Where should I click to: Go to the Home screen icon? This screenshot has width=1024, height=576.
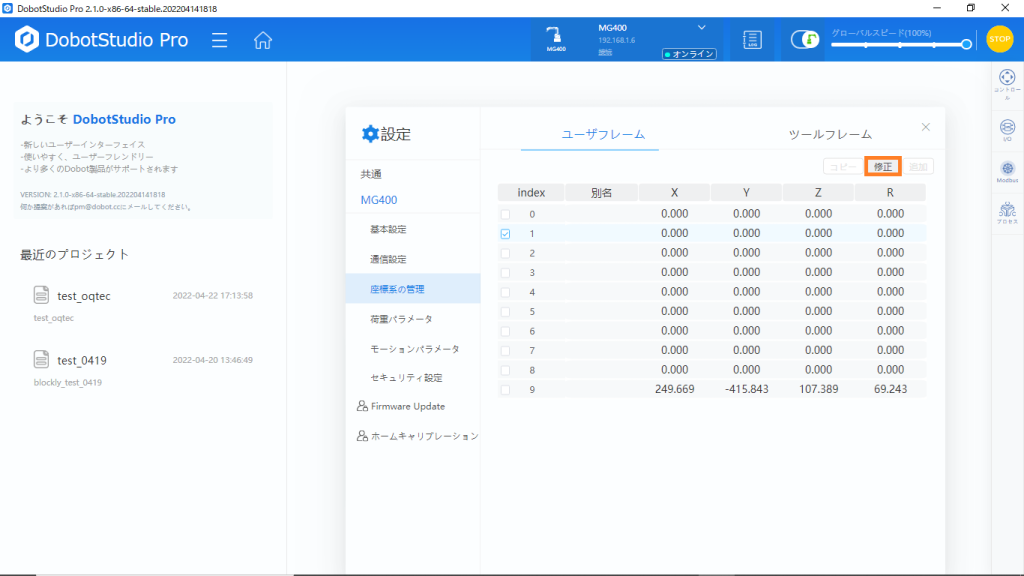(x=263, y=40)
